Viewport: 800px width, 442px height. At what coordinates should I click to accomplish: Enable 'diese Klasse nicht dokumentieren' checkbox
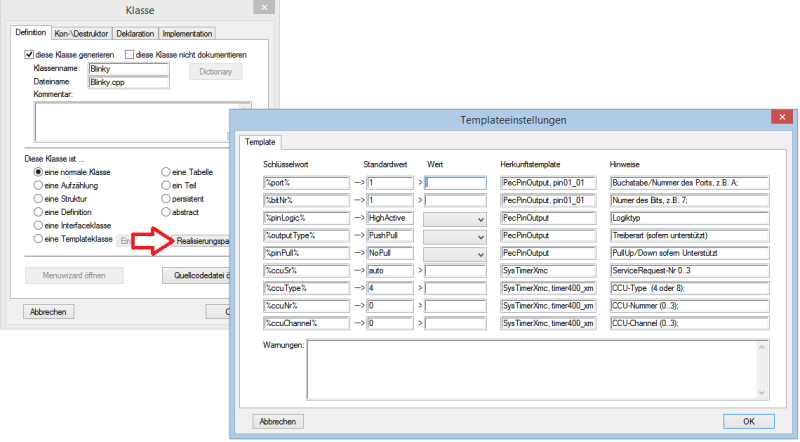point(129,54)
